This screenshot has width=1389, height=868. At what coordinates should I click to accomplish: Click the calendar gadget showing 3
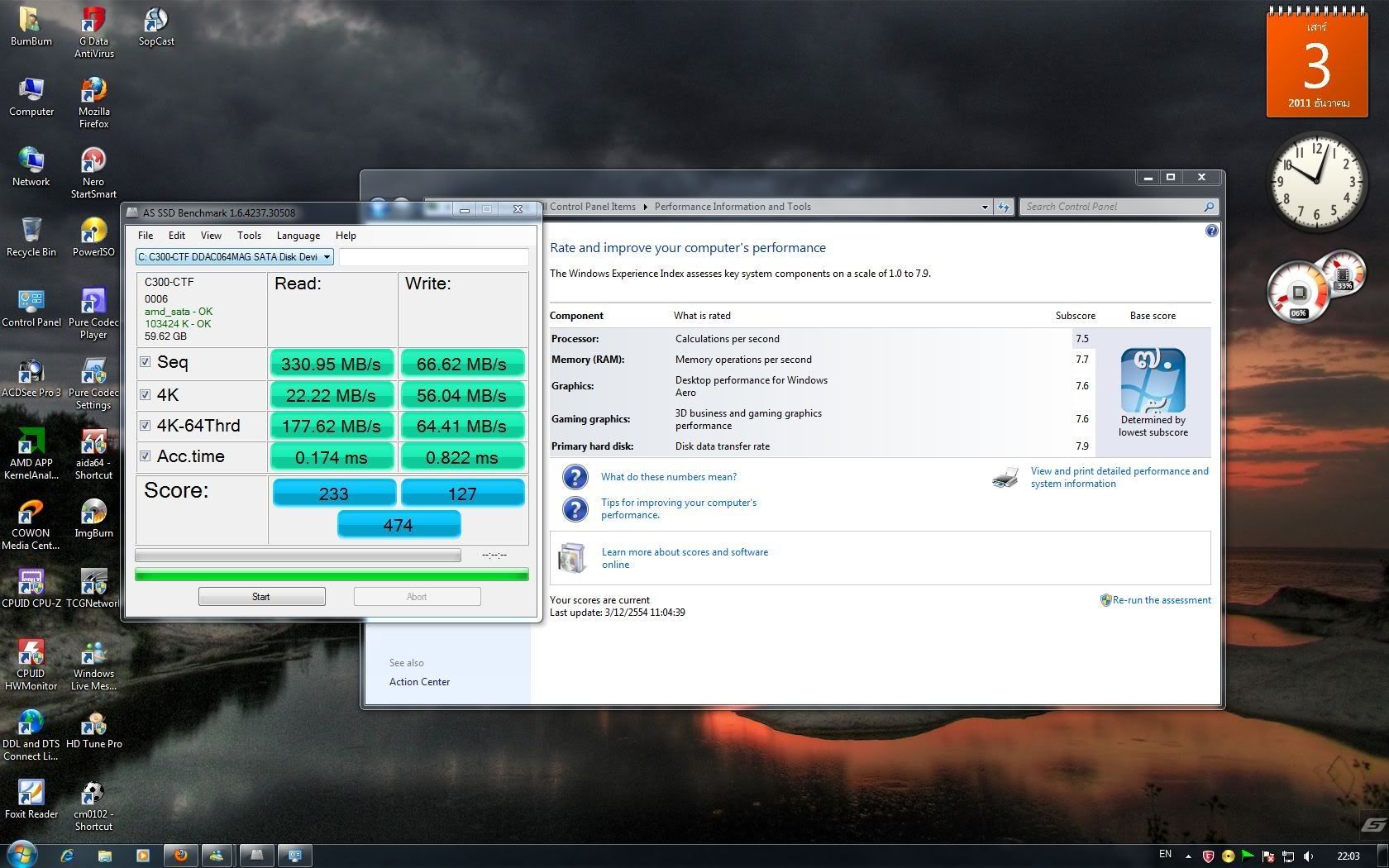[1317, 62]
